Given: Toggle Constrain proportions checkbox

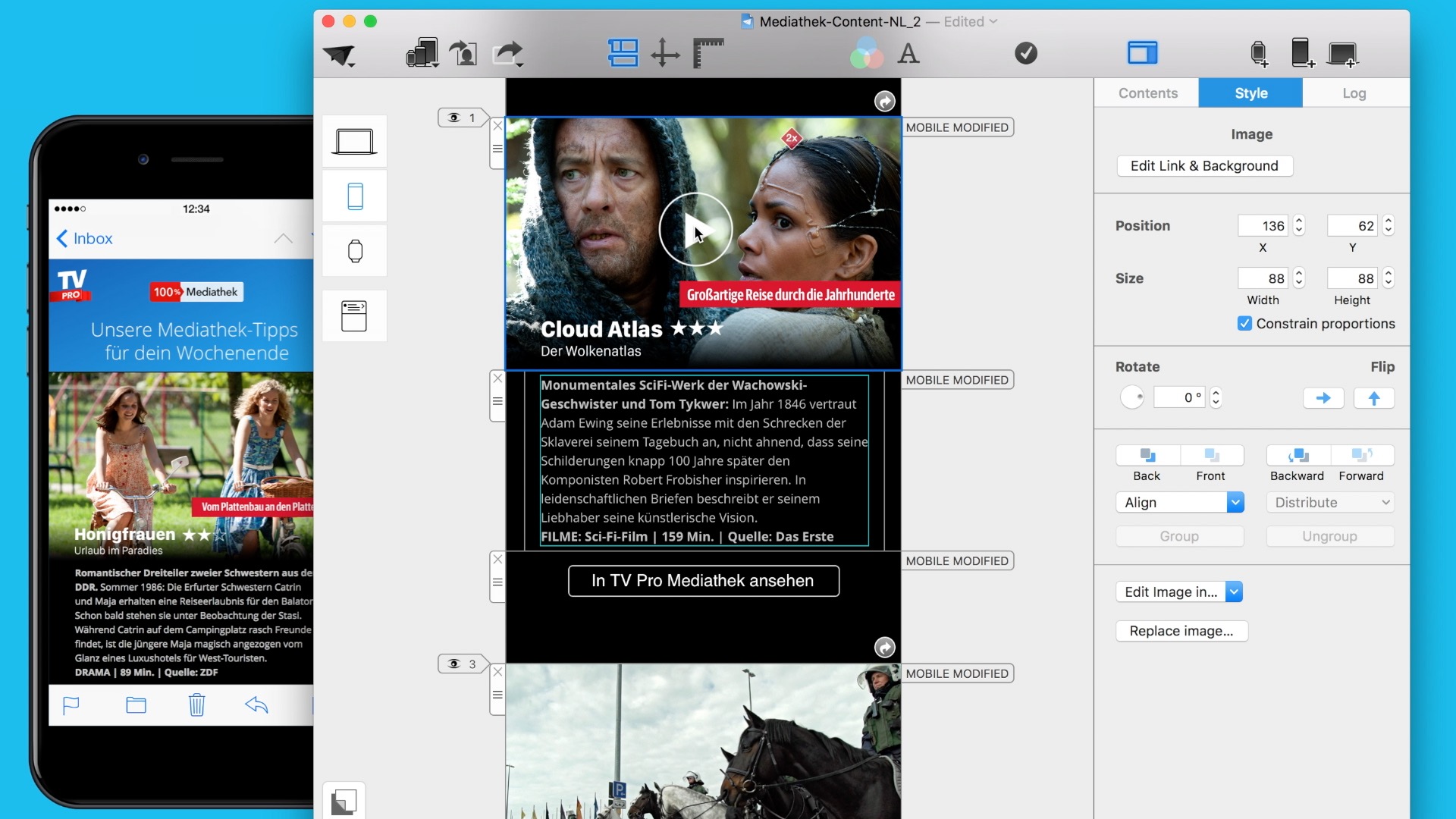Looking at the screenshot, I should [1244, 324].
